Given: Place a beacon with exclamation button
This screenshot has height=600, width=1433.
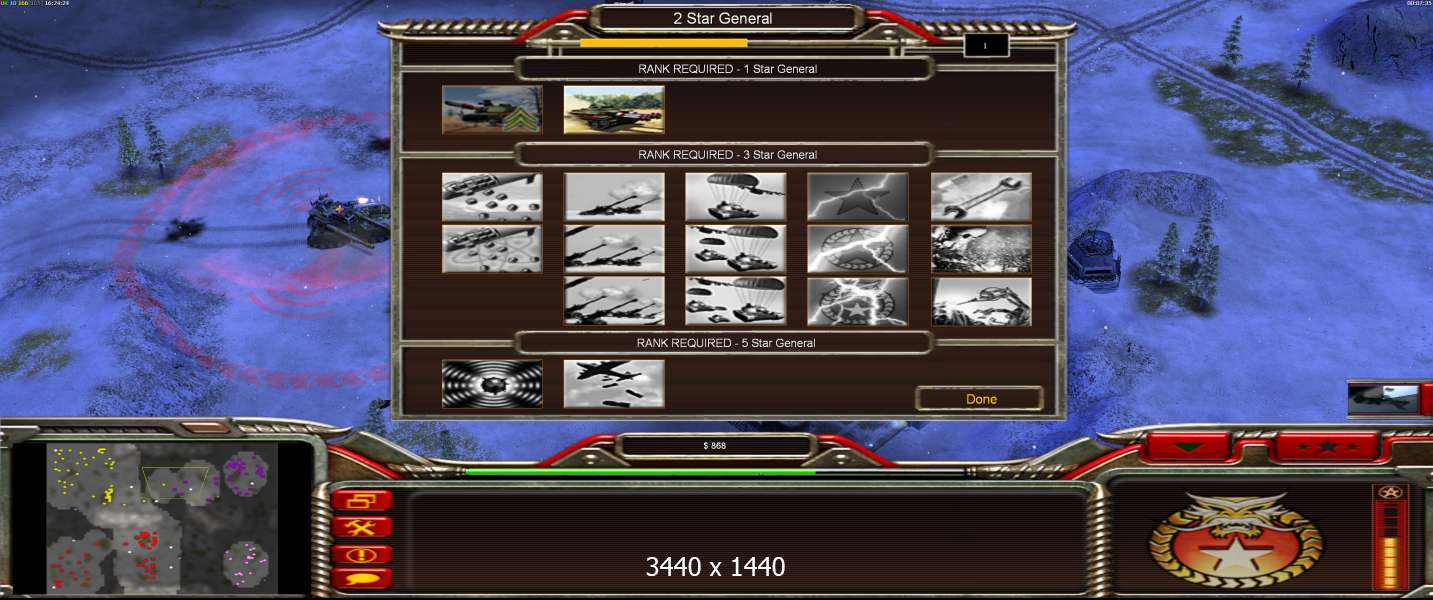Looking at the screenshot, I should pos(361,554).
